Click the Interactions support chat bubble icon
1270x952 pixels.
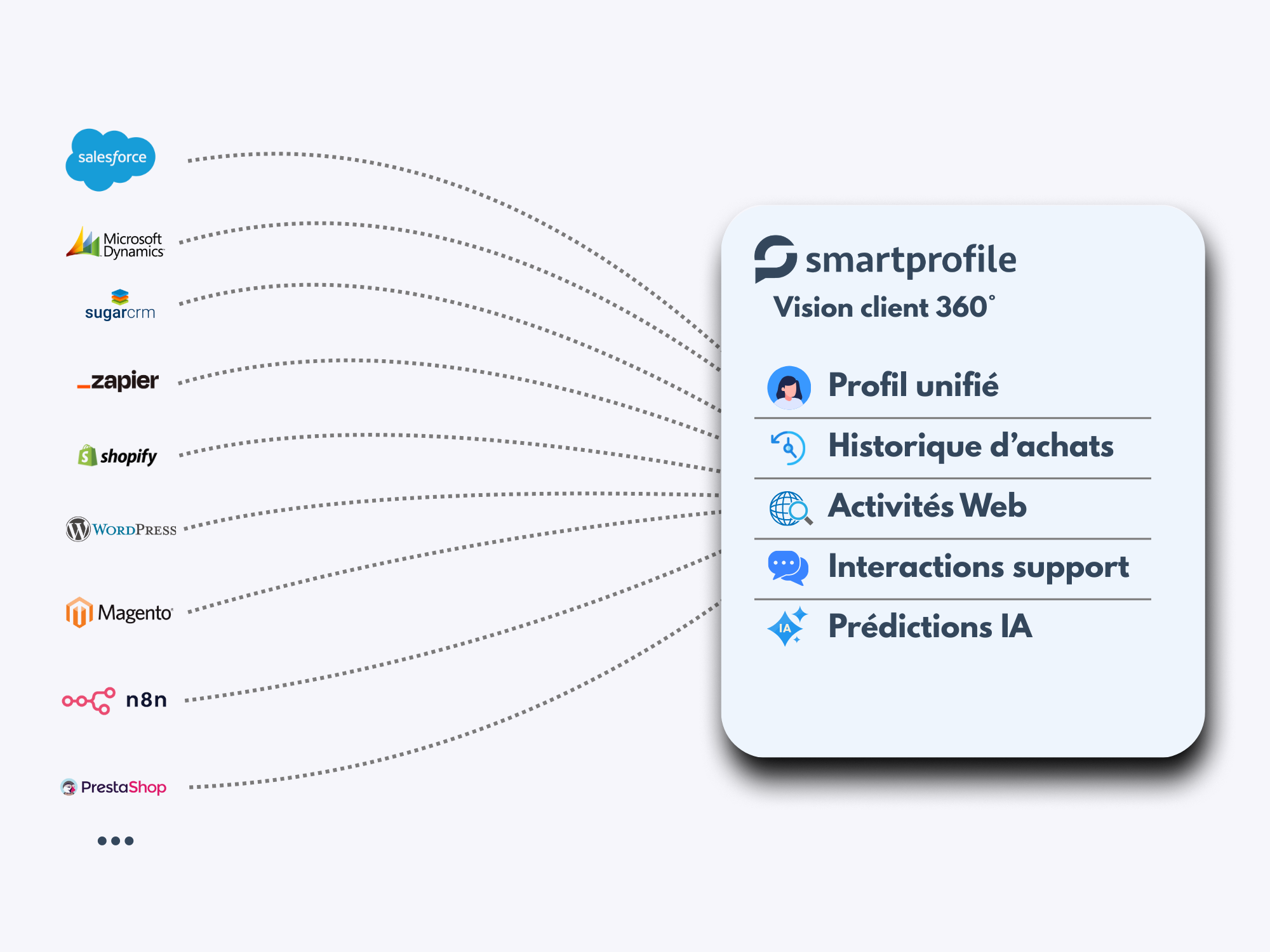click(788, 567)
